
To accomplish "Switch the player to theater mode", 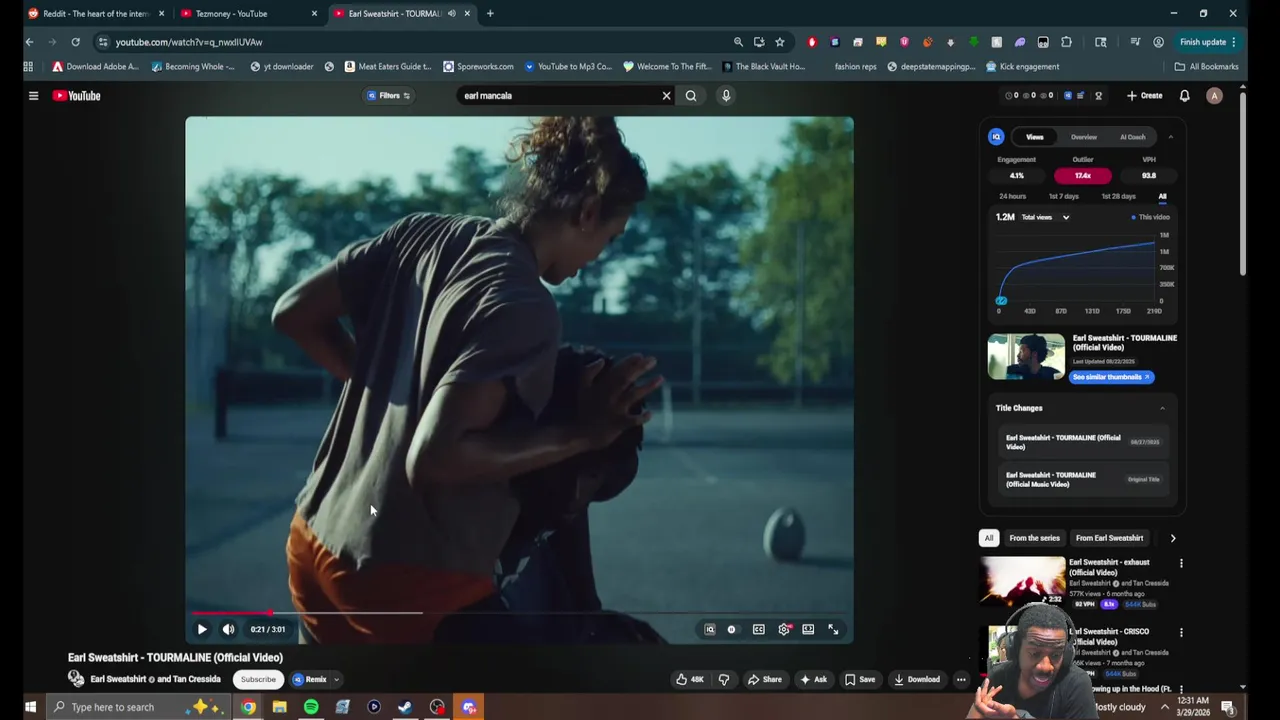I will 808,629.
